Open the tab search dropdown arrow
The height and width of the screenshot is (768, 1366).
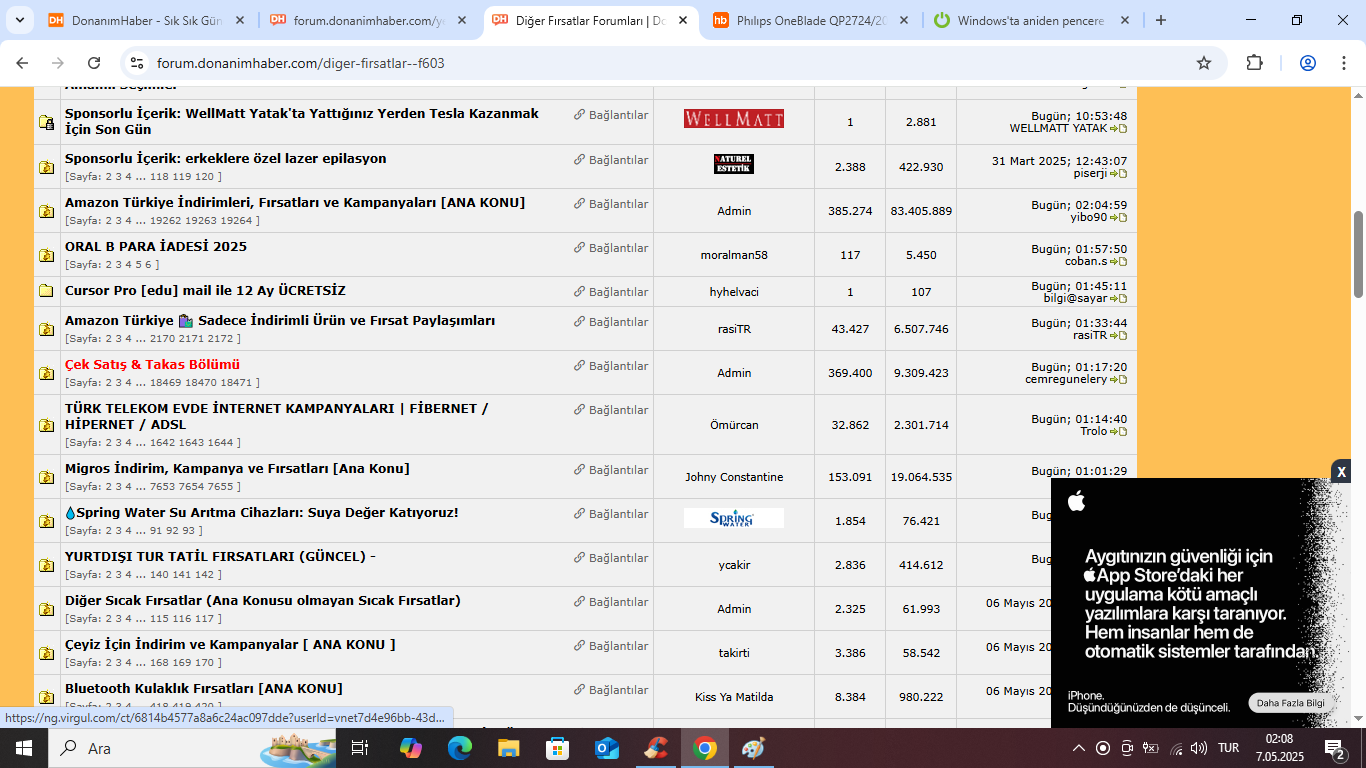pos(22,20)
